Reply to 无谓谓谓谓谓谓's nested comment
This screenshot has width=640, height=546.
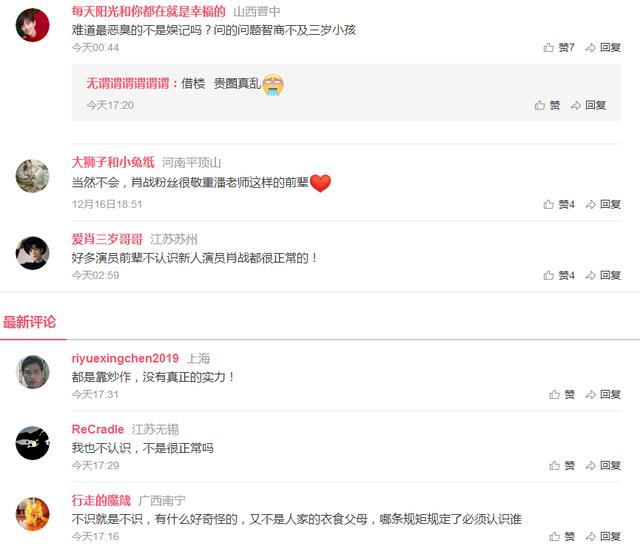click(x=588, y=105)
